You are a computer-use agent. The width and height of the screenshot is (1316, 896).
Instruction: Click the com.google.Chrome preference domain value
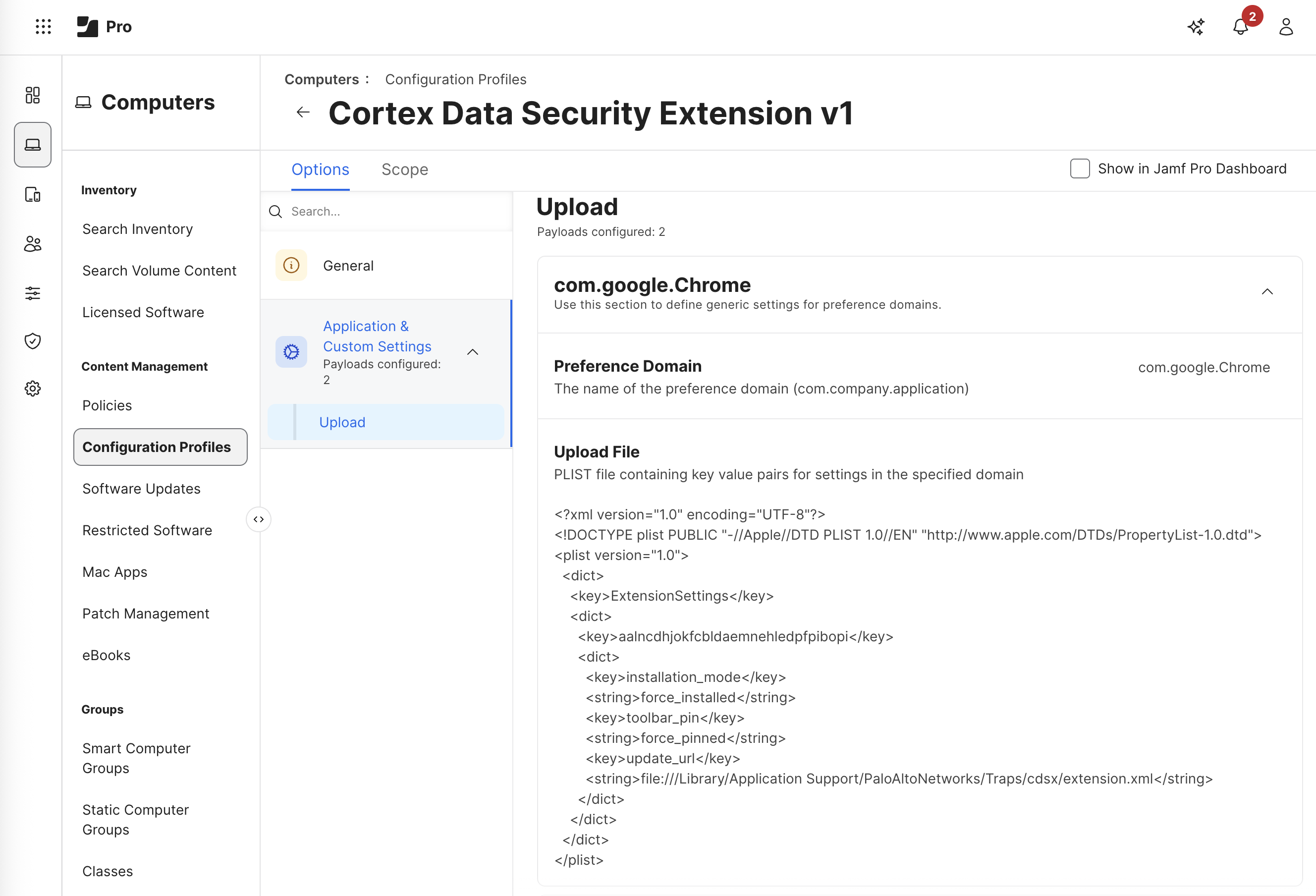pos(1204,368)
